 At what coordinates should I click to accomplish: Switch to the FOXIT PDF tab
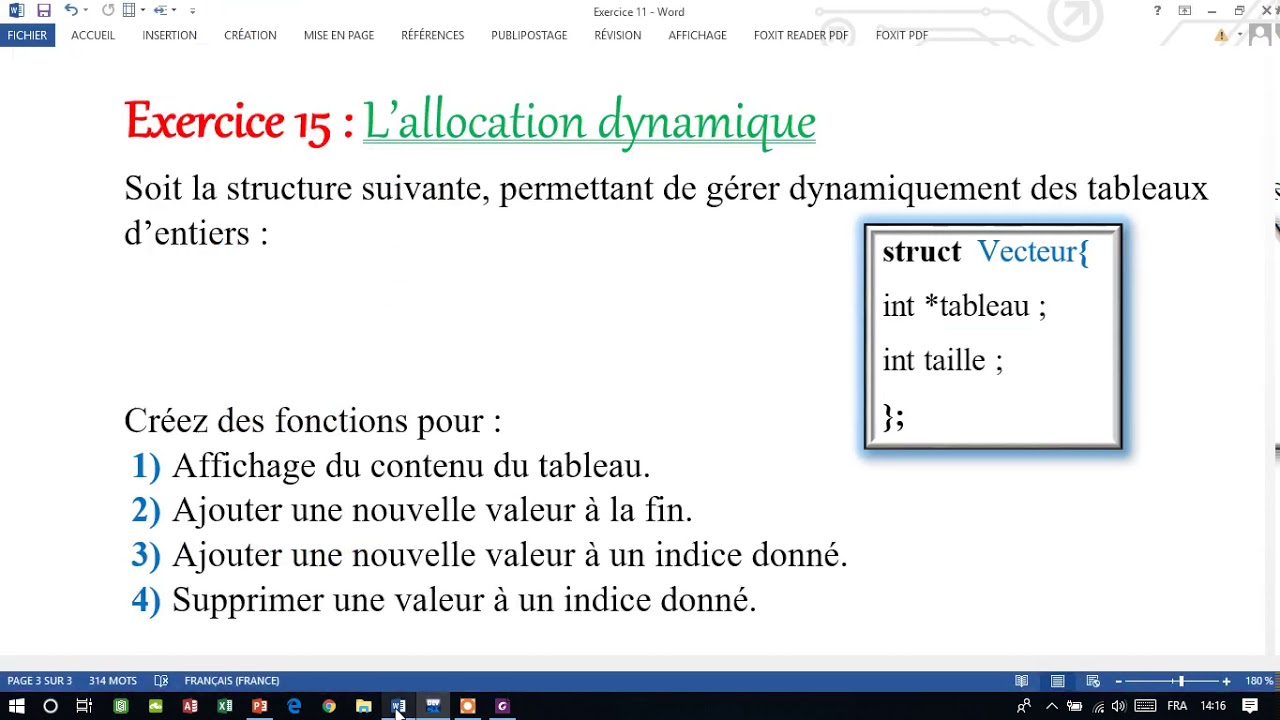pyautogui.click(x=902, y=35)
